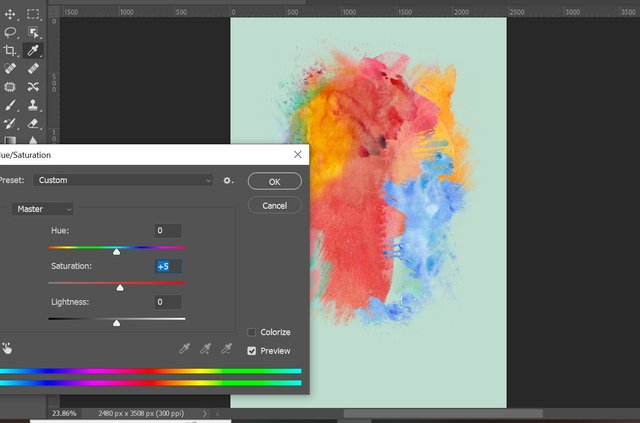This screenshot has height=423, width=640.
Task: Select the Brush tool
Action: 10,105
